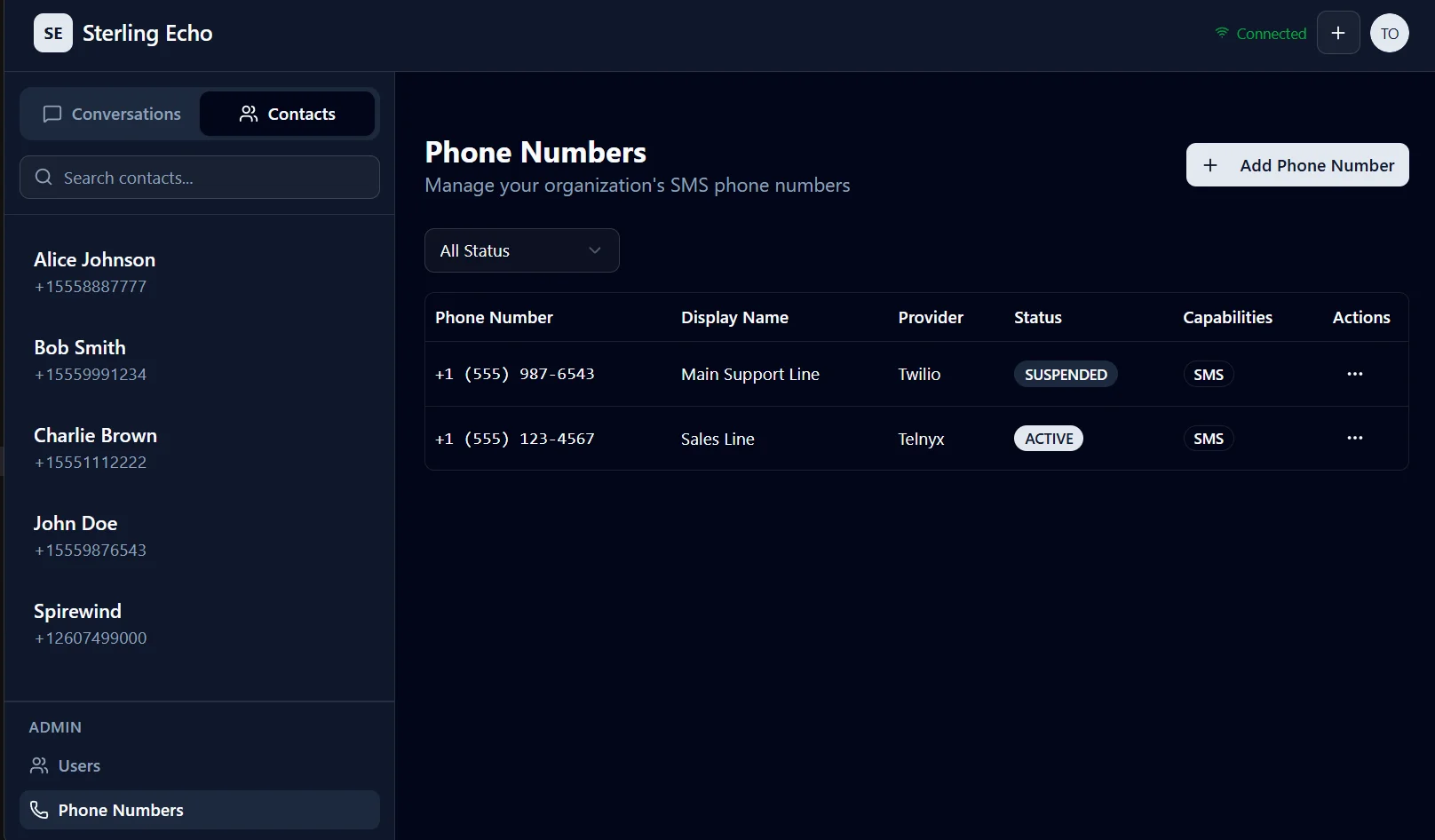Click the phone icon next to Phone Numbers
Screen dimensions: 1435x840
pos(39,810)
